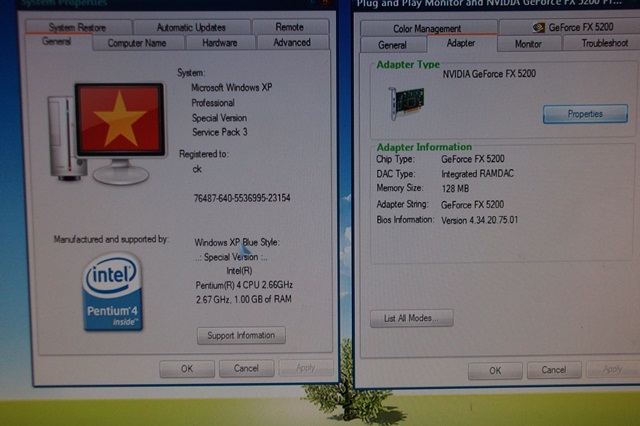Select the Remote tab

289,27
